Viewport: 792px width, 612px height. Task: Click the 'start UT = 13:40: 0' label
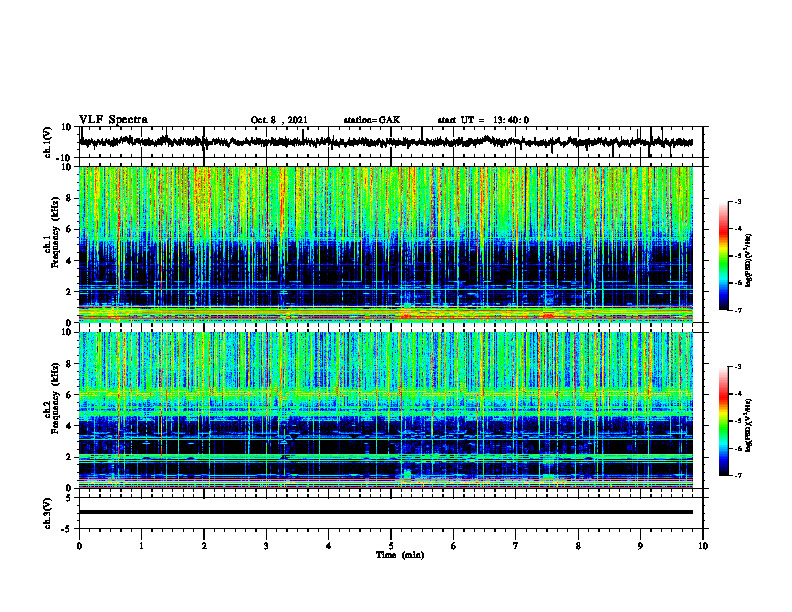[483, 120]
